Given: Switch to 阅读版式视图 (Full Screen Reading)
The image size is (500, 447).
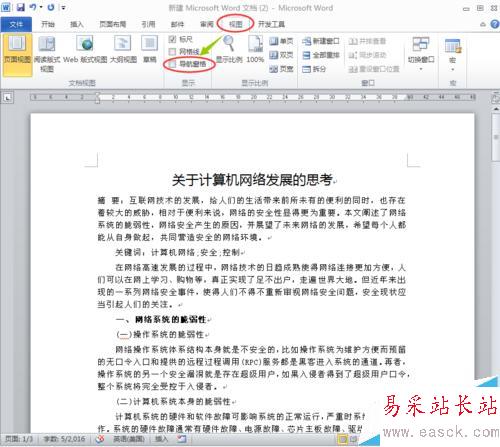Looking at the screenshot, I should pos(47,54).
